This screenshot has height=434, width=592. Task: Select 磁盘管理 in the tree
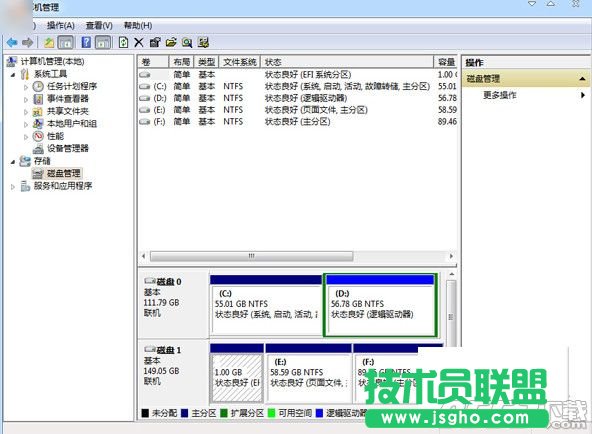[63, 173]
